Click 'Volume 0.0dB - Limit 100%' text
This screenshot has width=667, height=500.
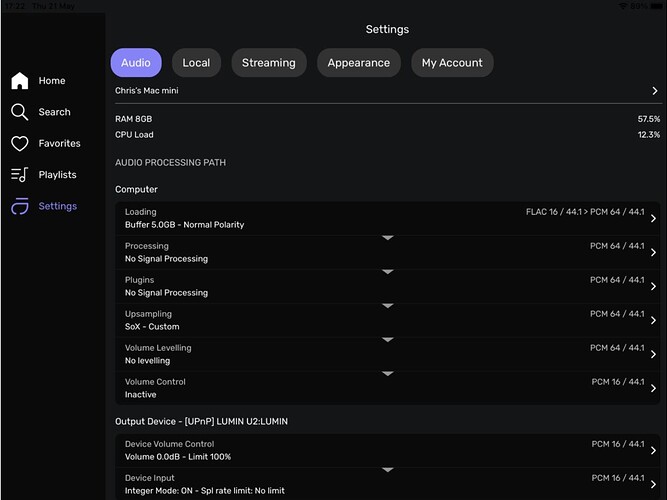tap(178, 457)
